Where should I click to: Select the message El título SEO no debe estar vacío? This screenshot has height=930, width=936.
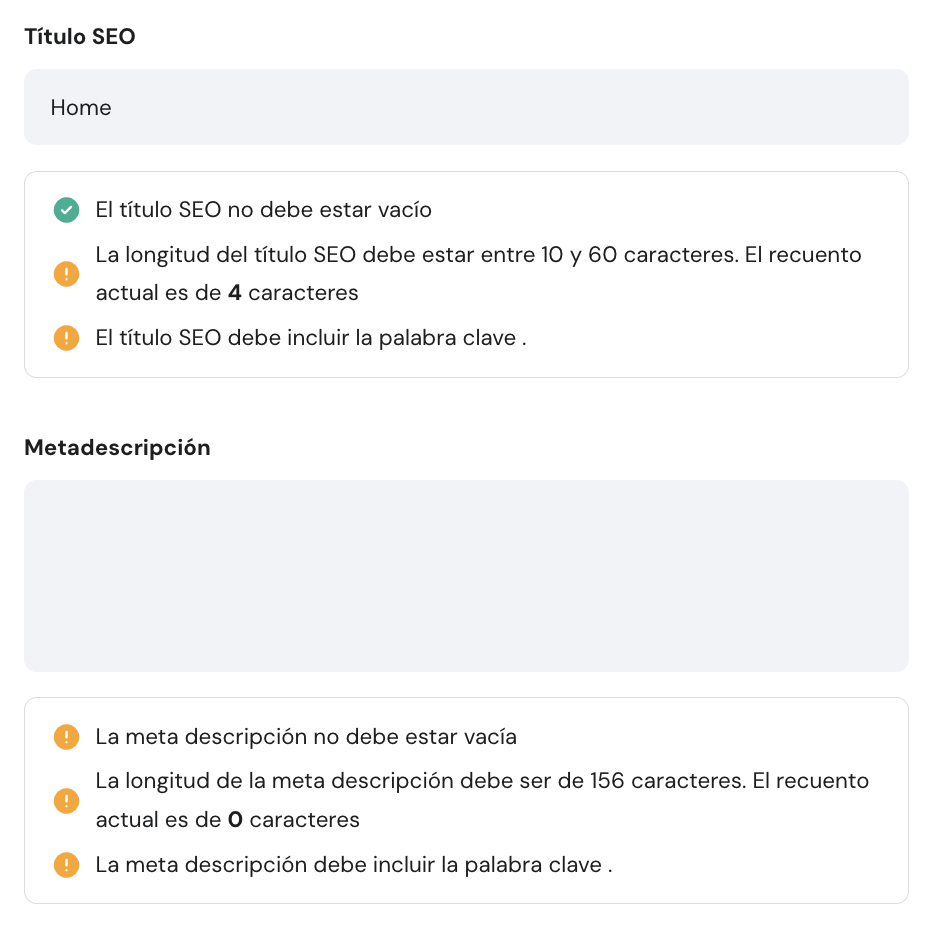pos(263,210)
